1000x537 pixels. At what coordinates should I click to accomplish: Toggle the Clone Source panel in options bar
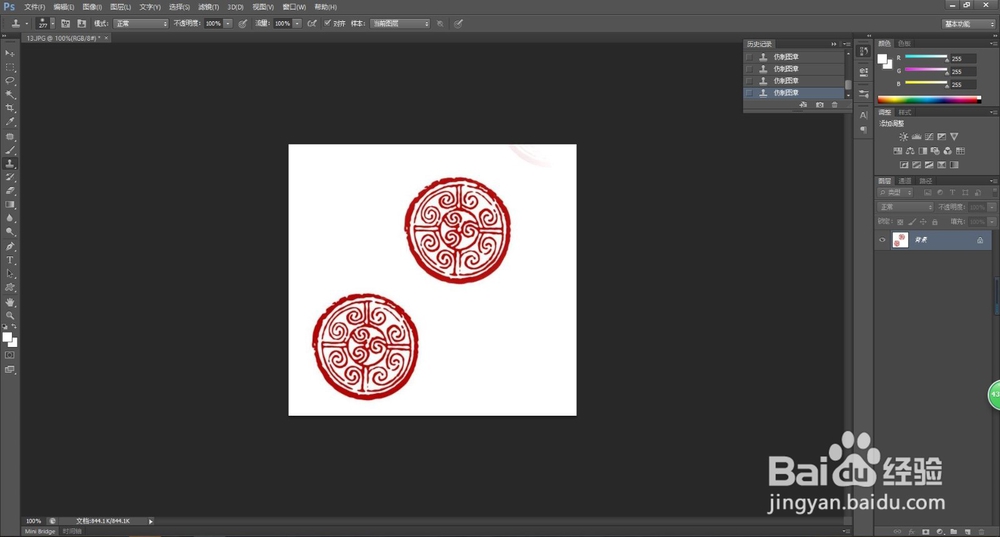(x=82, y=24)
